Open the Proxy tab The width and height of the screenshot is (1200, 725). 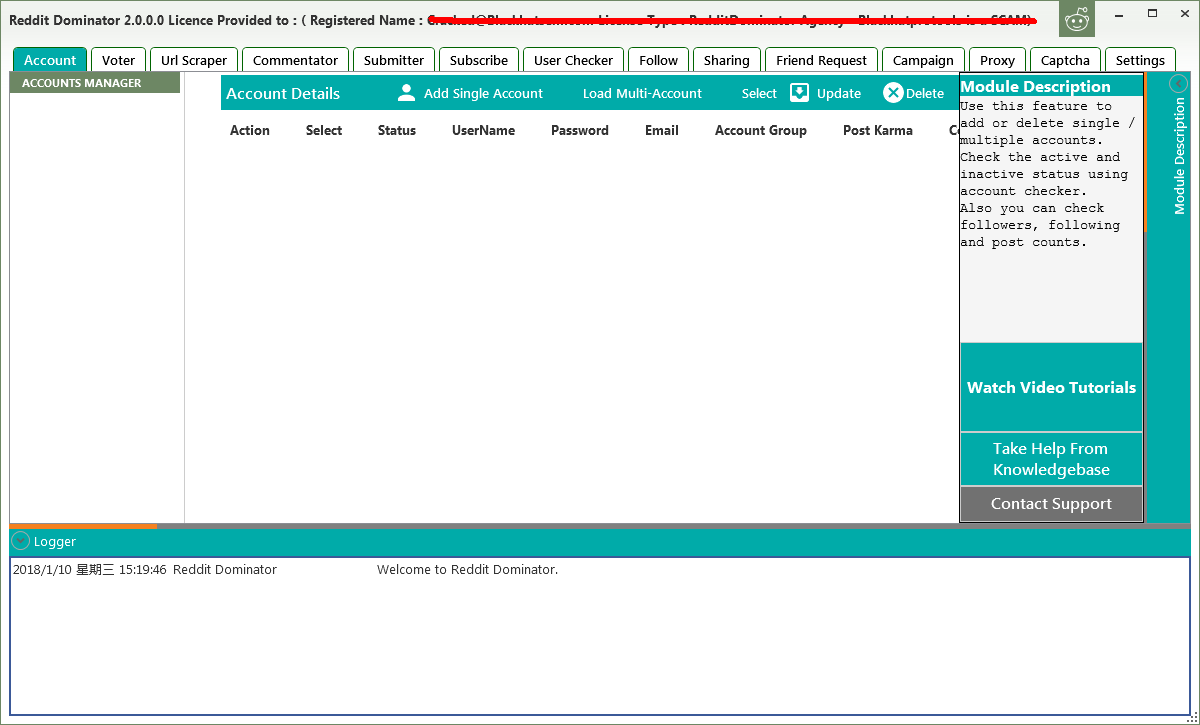coord(997,60)
